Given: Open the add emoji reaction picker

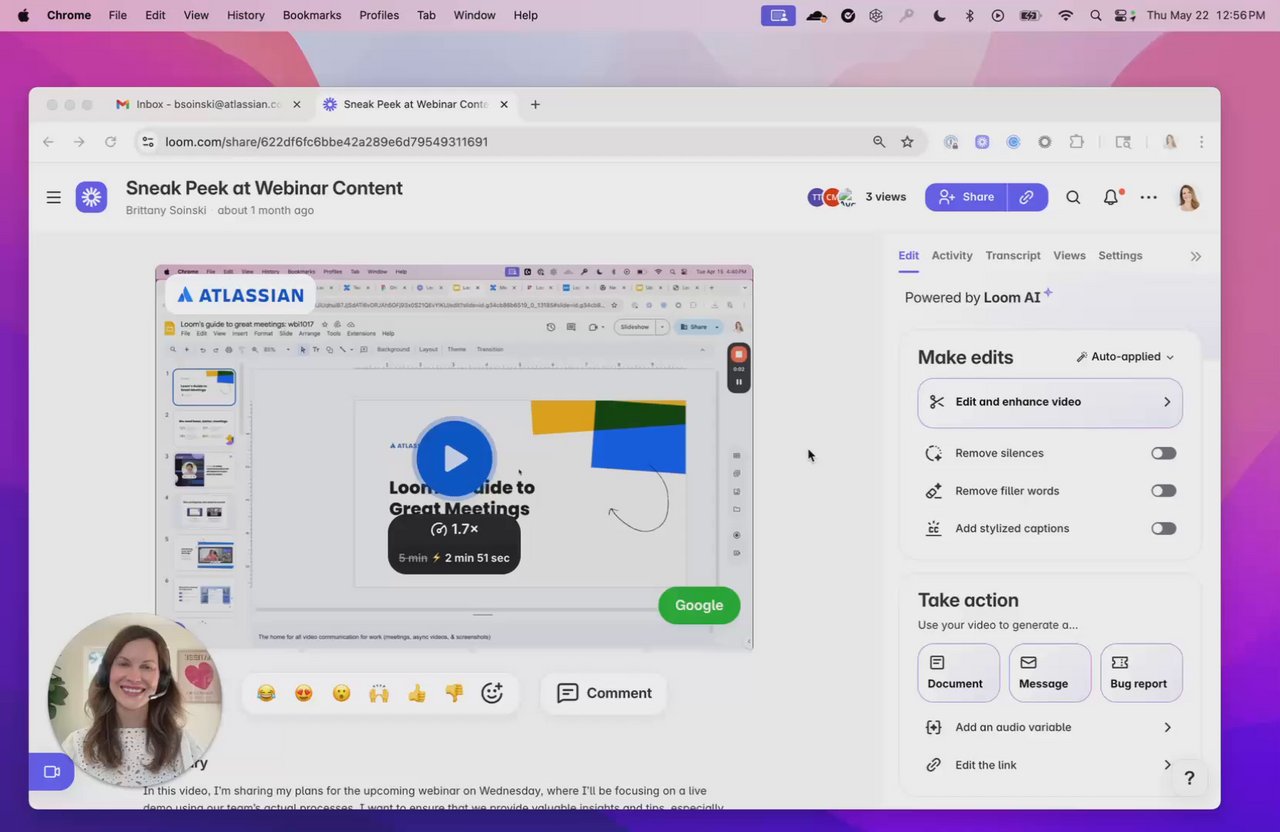Looking at the screenshot, I should pyautogui.click(x=492, y=693).
